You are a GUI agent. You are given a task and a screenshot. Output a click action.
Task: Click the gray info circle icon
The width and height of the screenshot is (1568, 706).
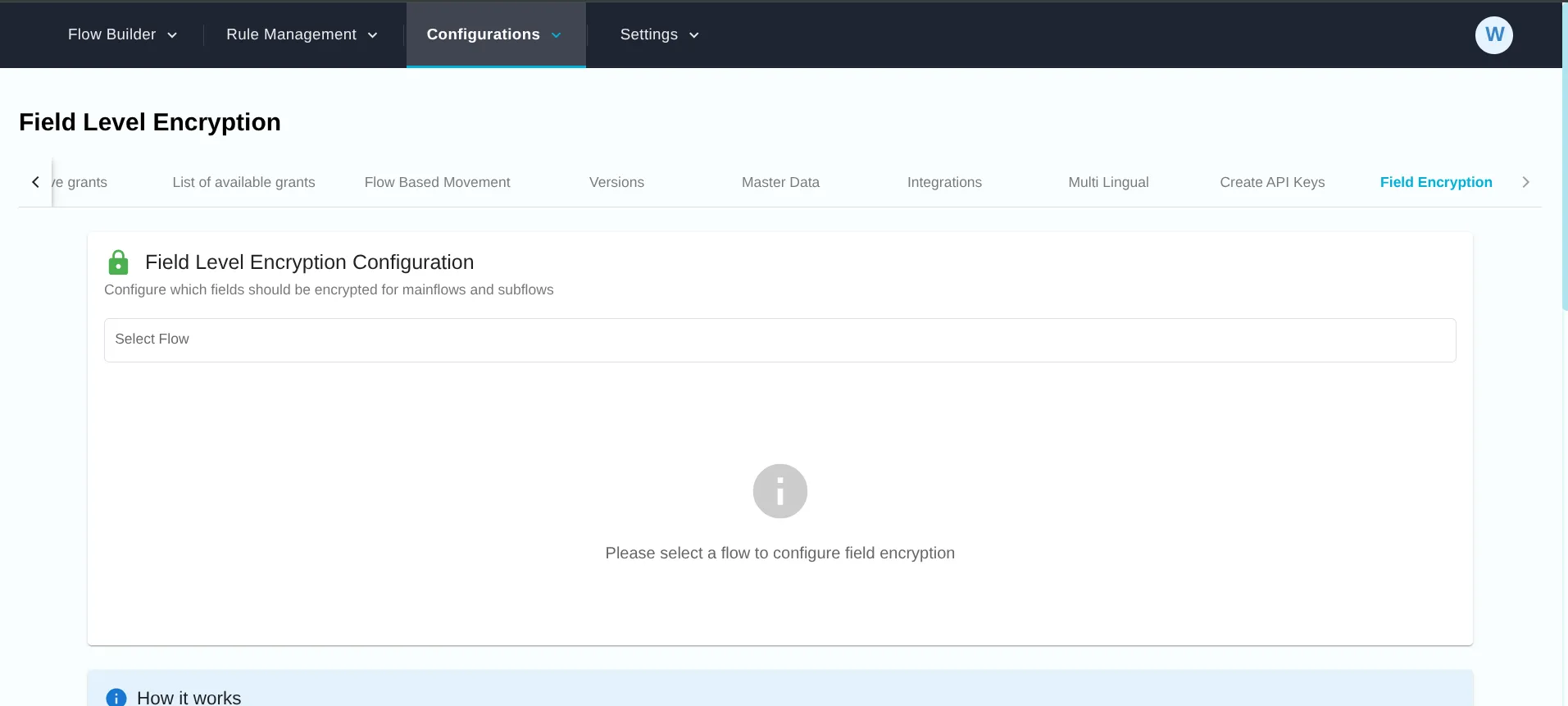779,491
